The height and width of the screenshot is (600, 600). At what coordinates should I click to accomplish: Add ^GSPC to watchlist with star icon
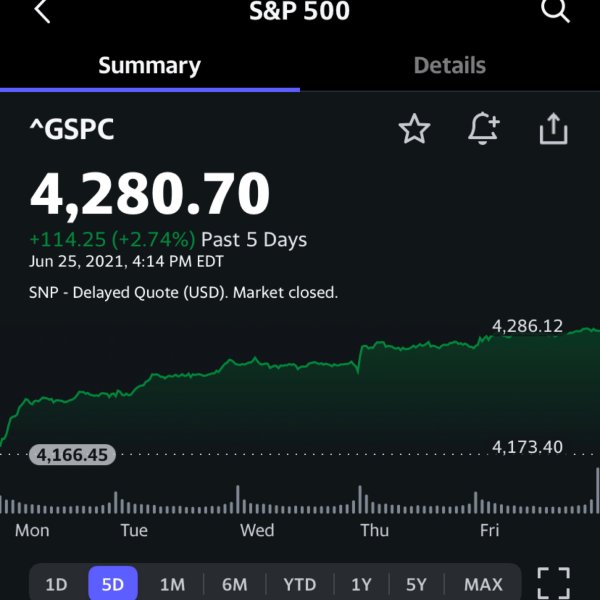(x=414, y=129)
